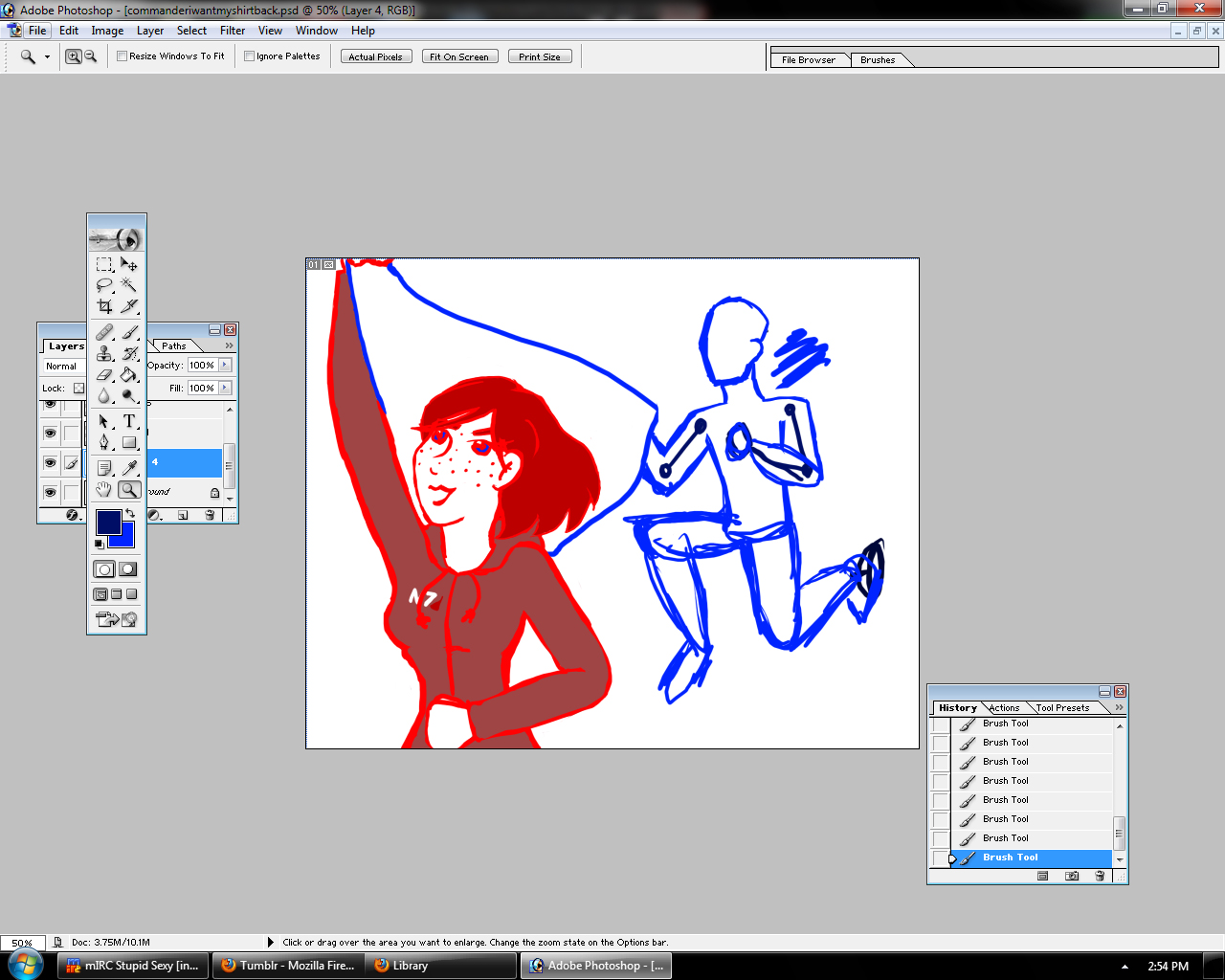Screen dimensions: 1225x980
Task: Select the Crop tool in the toolbox
Action: pyautogui.click(x=104, y=306)
